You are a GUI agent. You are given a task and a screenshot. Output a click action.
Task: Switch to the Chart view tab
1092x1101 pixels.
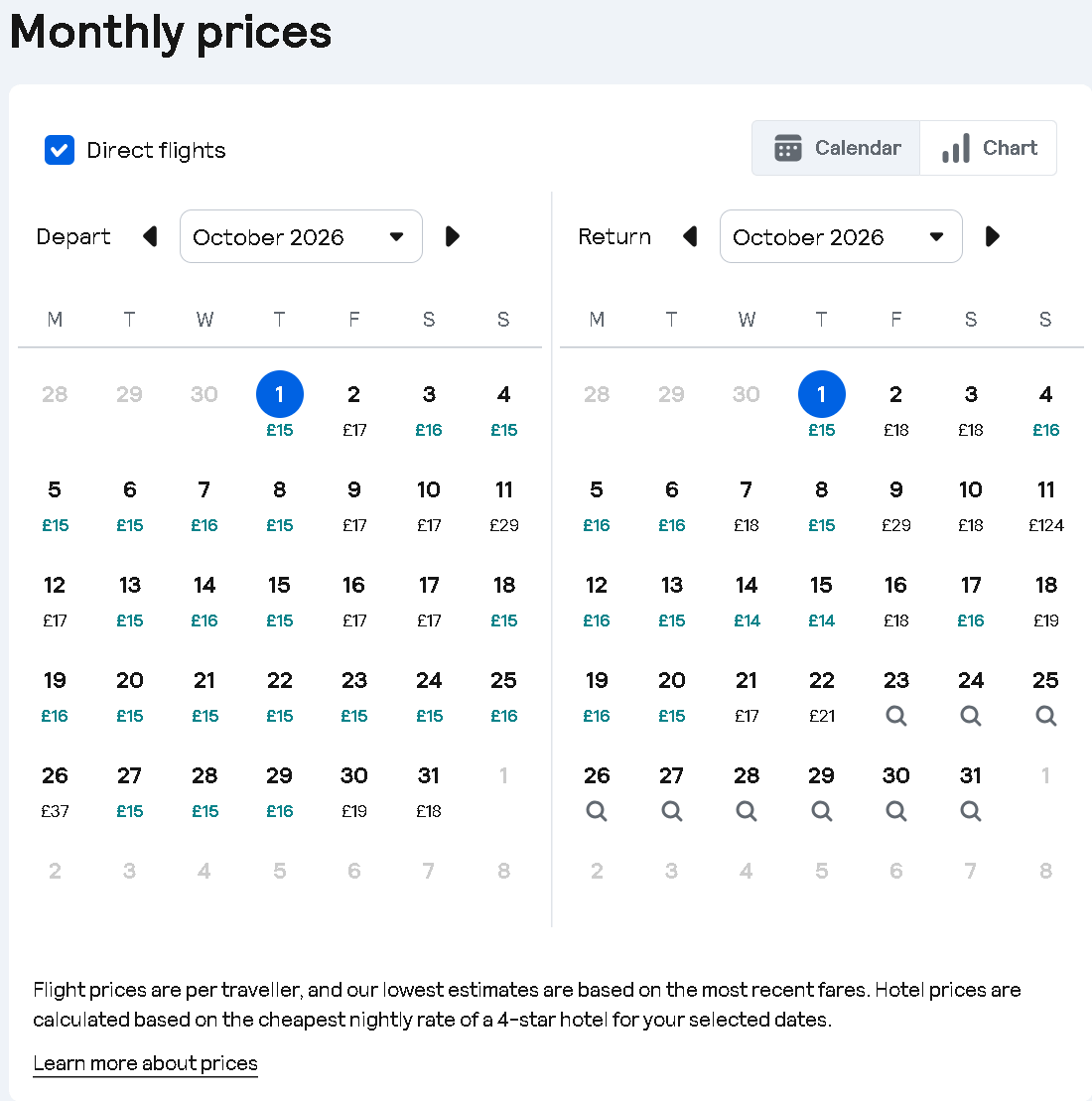[989, 148]
